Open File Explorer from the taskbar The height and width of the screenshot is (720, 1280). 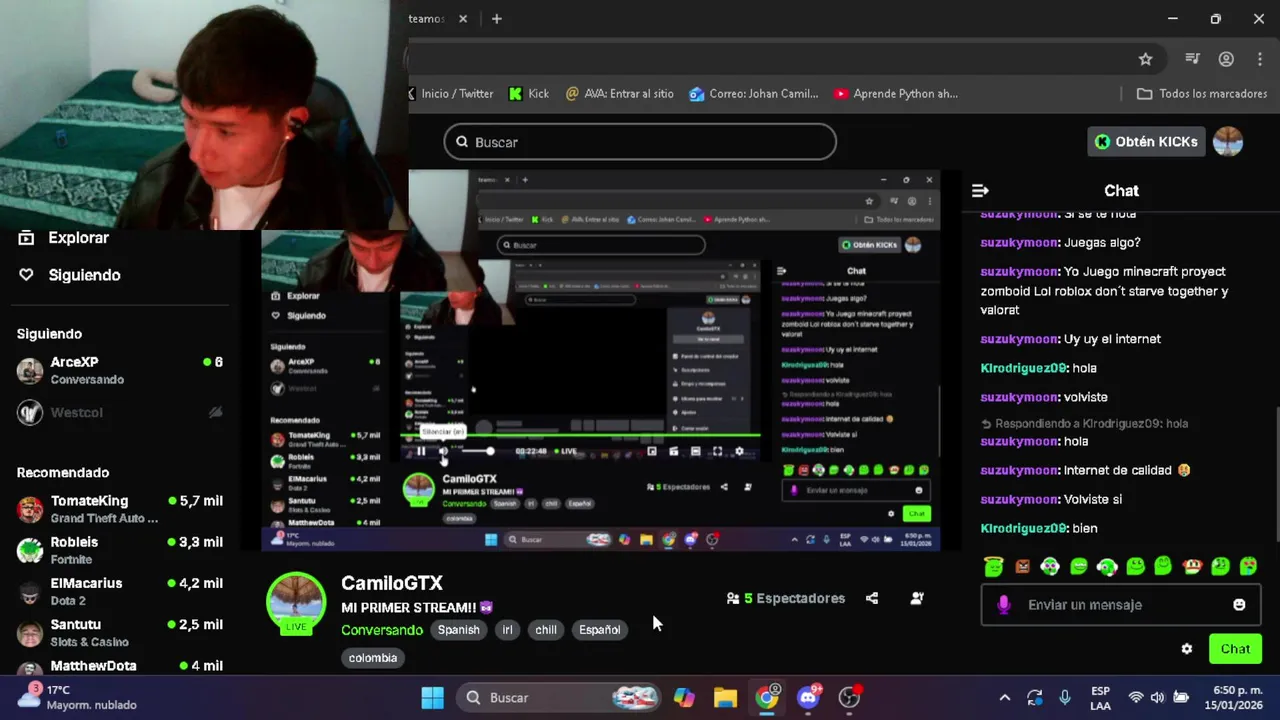point(725,698)
